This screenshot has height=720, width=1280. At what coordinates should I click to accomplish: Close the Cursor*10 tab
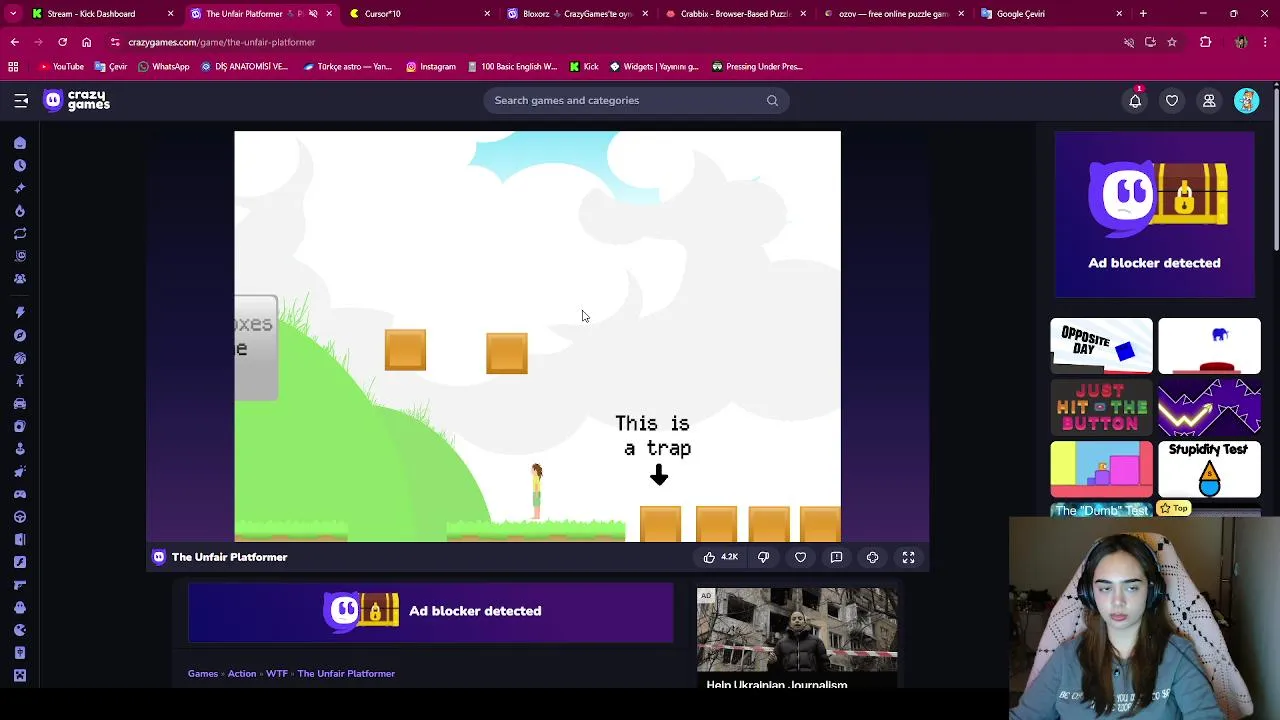coord(487,14)
